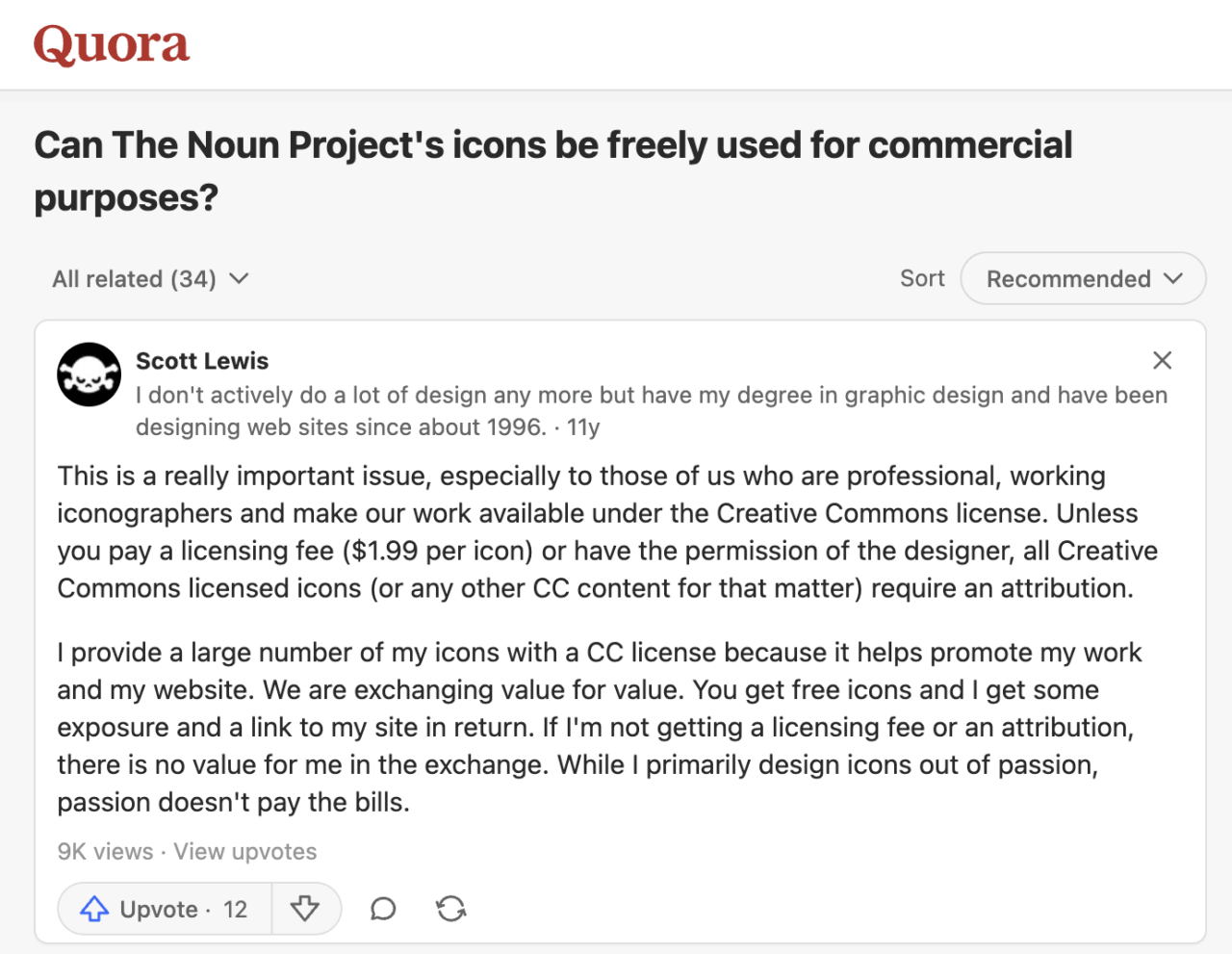This screenshot has height=954, width=1232.
Task: Downvote the answer
Action: coord(306,908)
